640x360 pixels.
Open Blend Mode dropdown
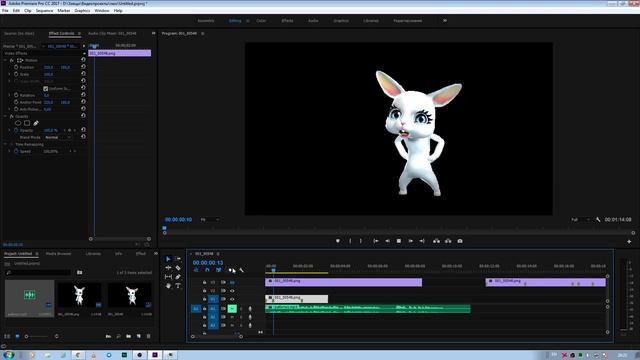point(58,138)
